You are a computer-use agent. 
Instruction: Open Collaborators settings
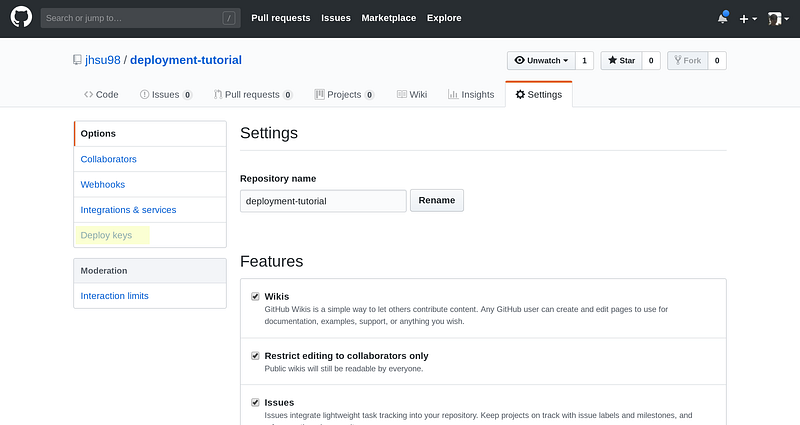coord(150,159)
